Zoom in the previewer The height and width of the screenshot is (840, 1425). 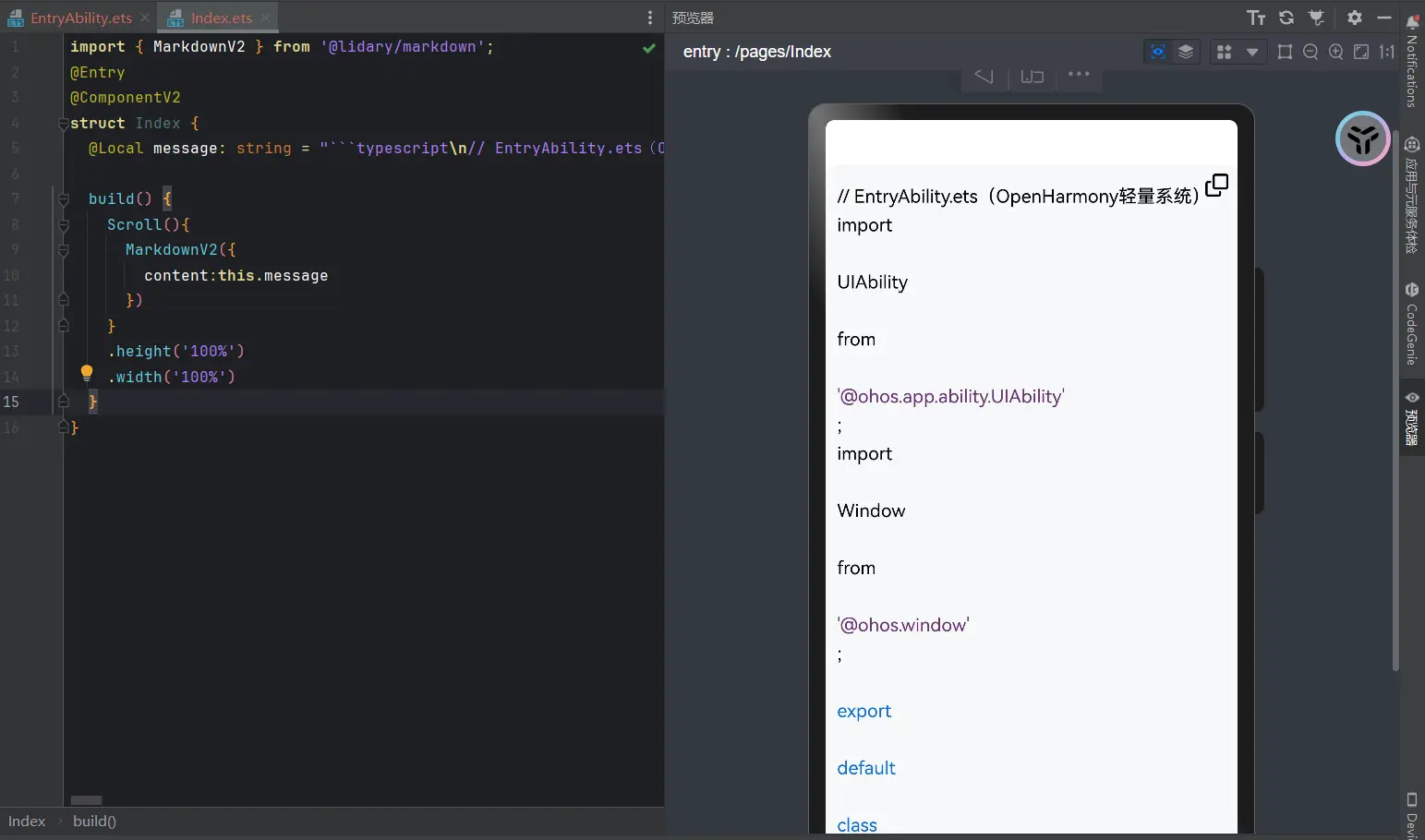click(1335, 53)
